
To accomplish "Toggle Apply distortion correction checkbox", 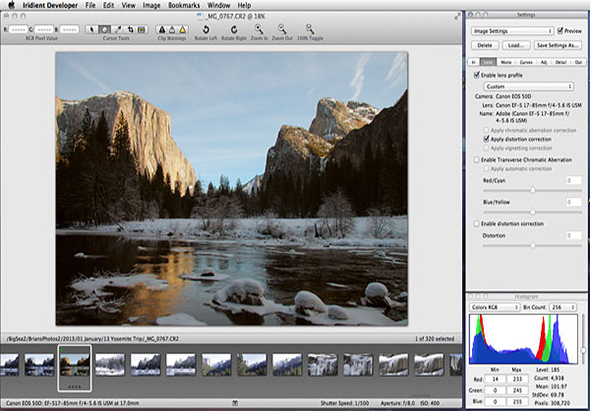I will tap(487, 139).
